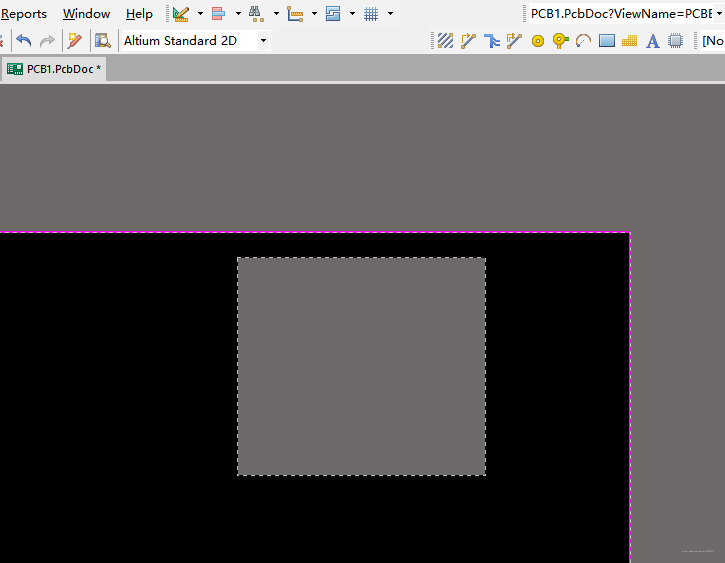Image resolution: width=725 pixels, height=563 pixels.
Task: Open the [No filter dropdown box
Action: coord(712,41)
